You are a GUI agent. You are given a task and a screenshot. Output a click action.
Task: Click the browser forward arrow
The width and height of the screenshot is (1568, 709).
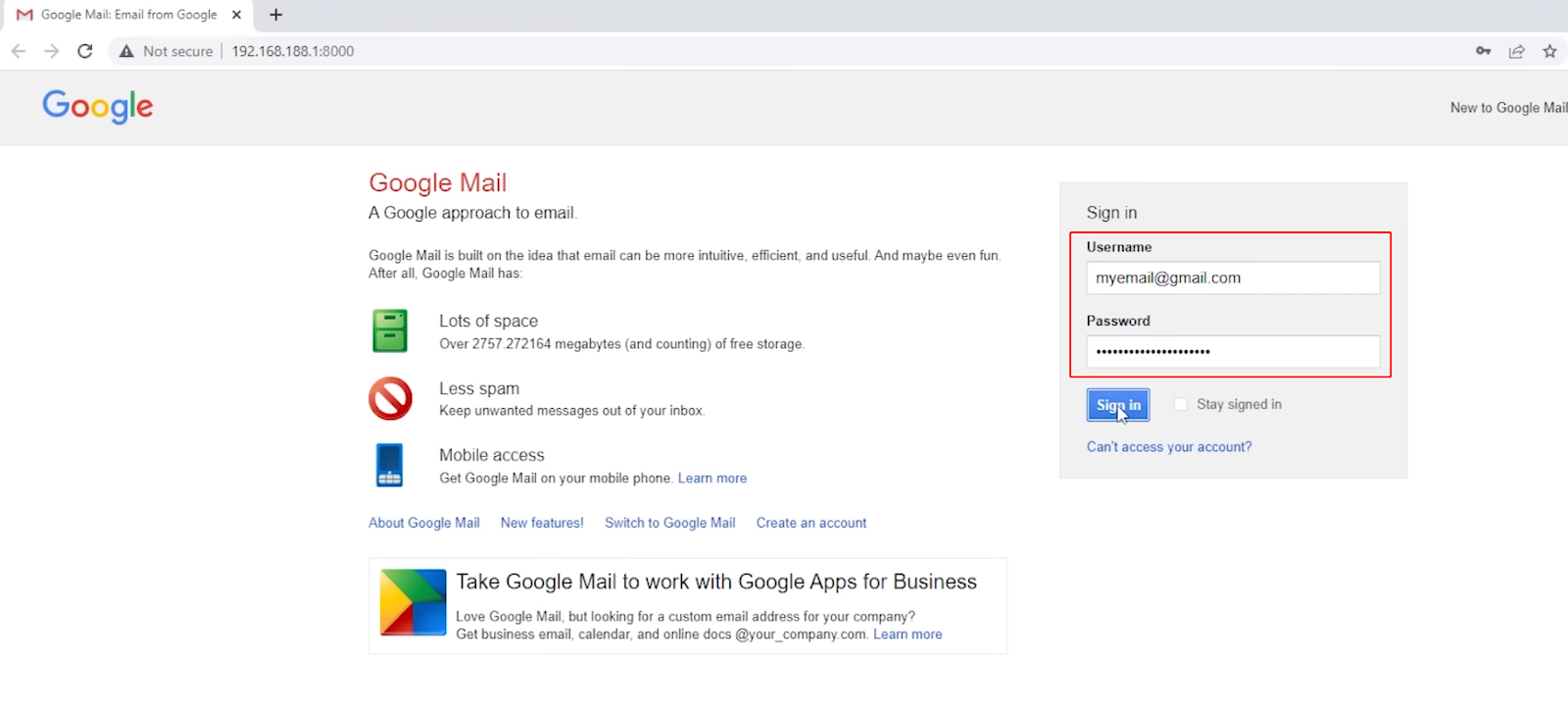point(52,51)
